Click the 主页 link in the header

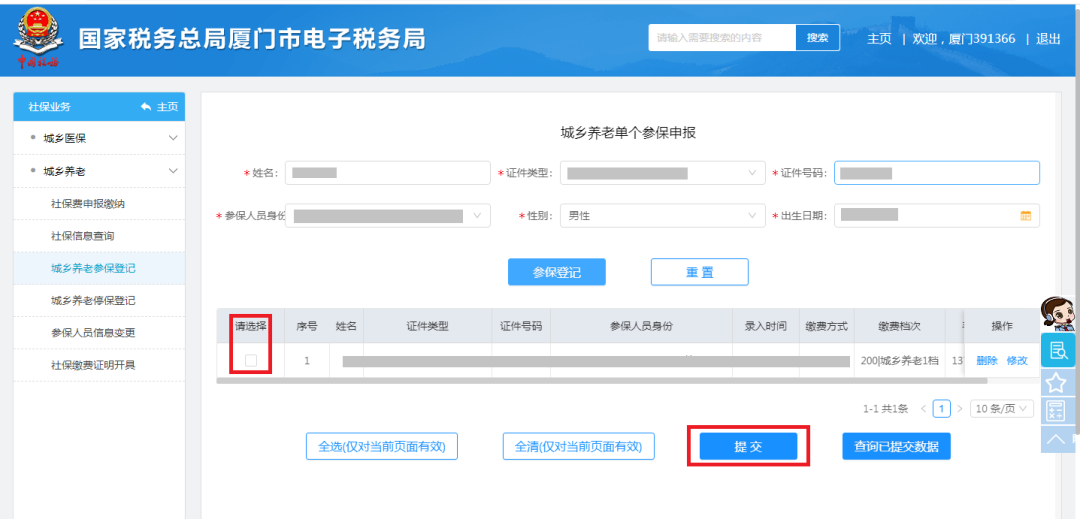tap(879, 39)
